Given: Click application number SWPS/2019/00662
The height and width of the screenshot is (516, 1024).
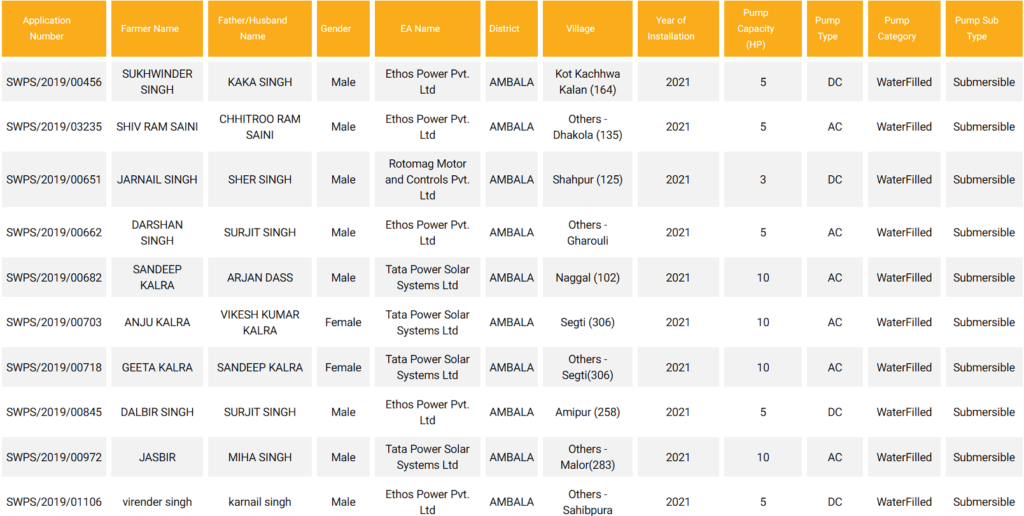Looking at the screenshot, I should [54, 233].
